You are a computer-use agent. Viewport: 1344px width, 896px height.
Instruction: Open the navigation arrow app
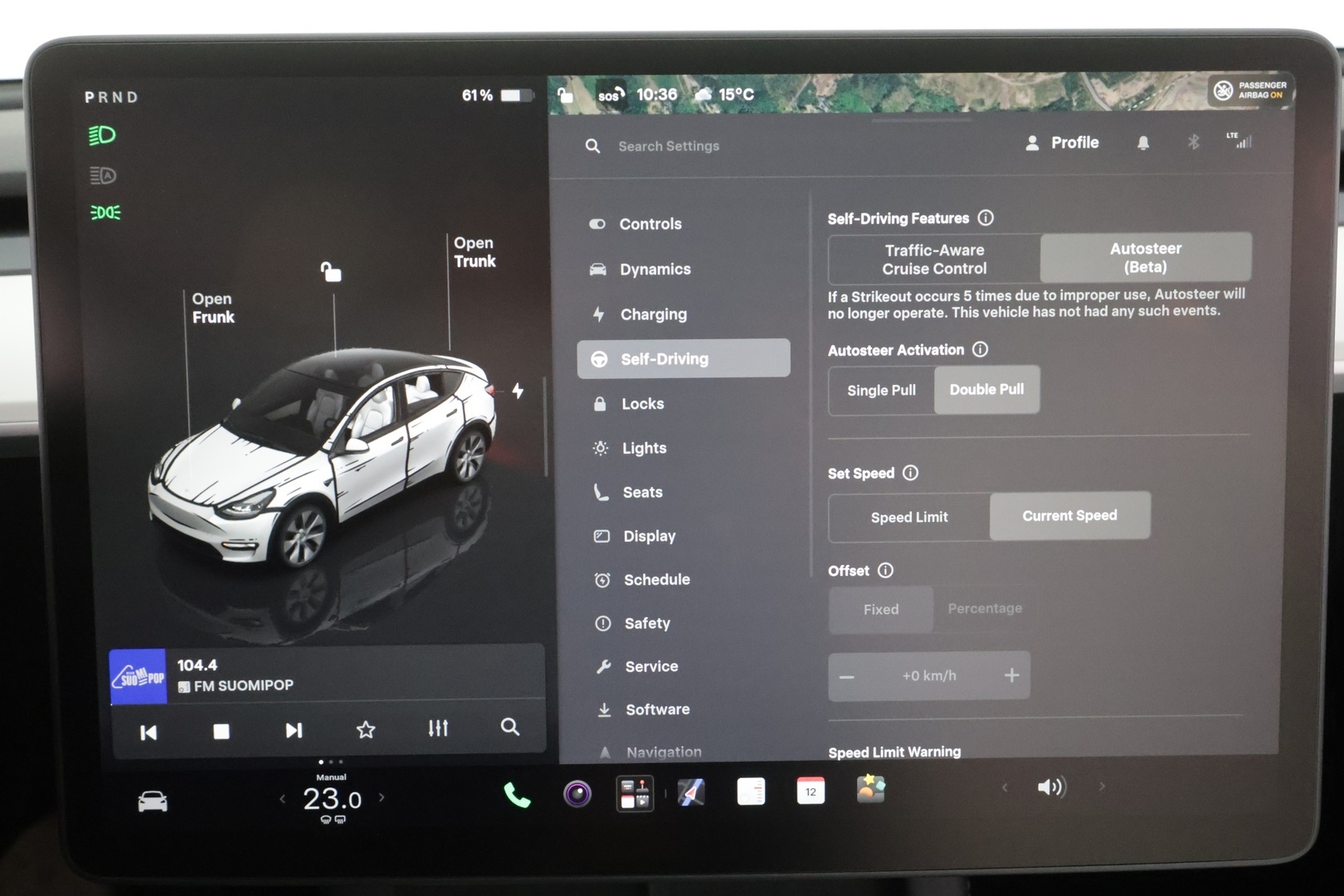691,792
